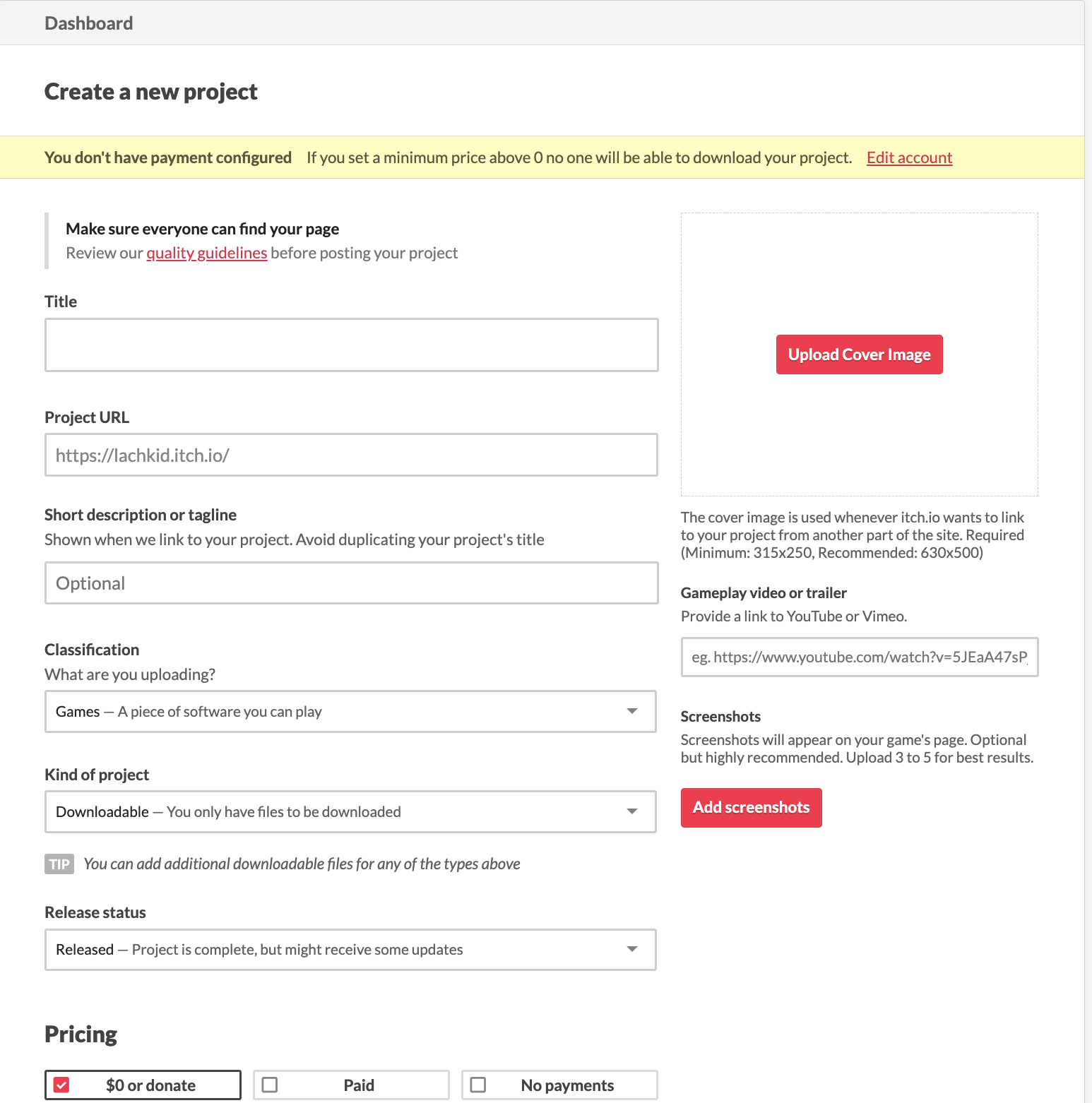Choose the Paid pricing option
This screenshot has width=1092, height=1103.
click(x=351, y=1085)
